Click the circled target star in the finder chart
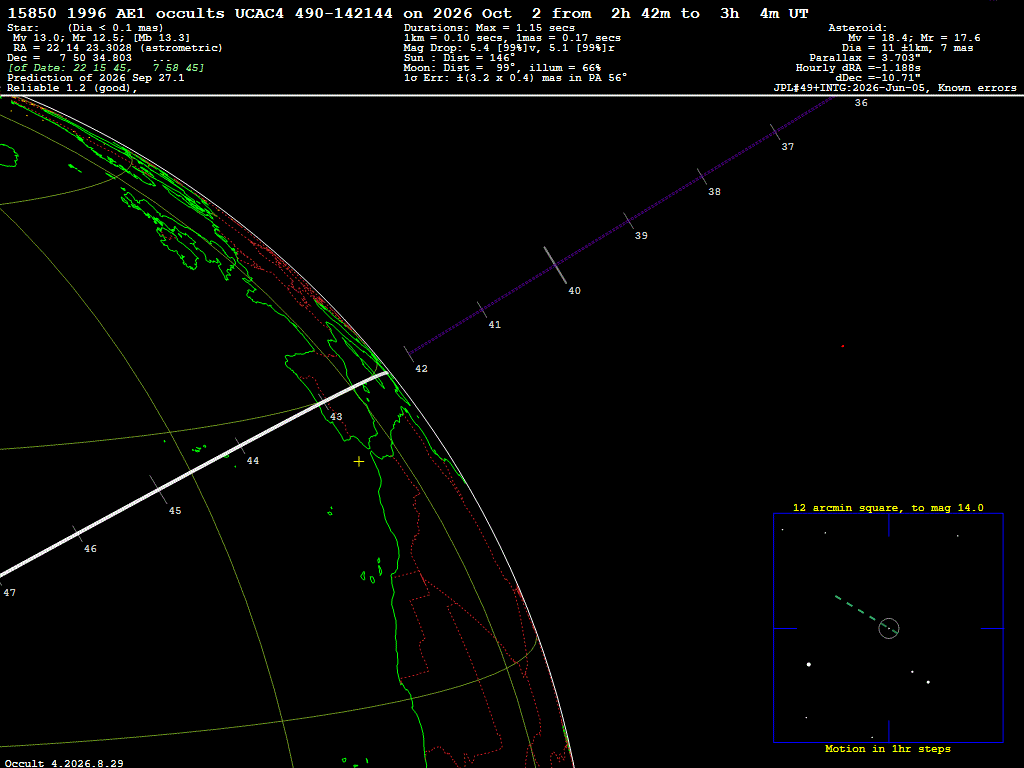 click(889, 628)
